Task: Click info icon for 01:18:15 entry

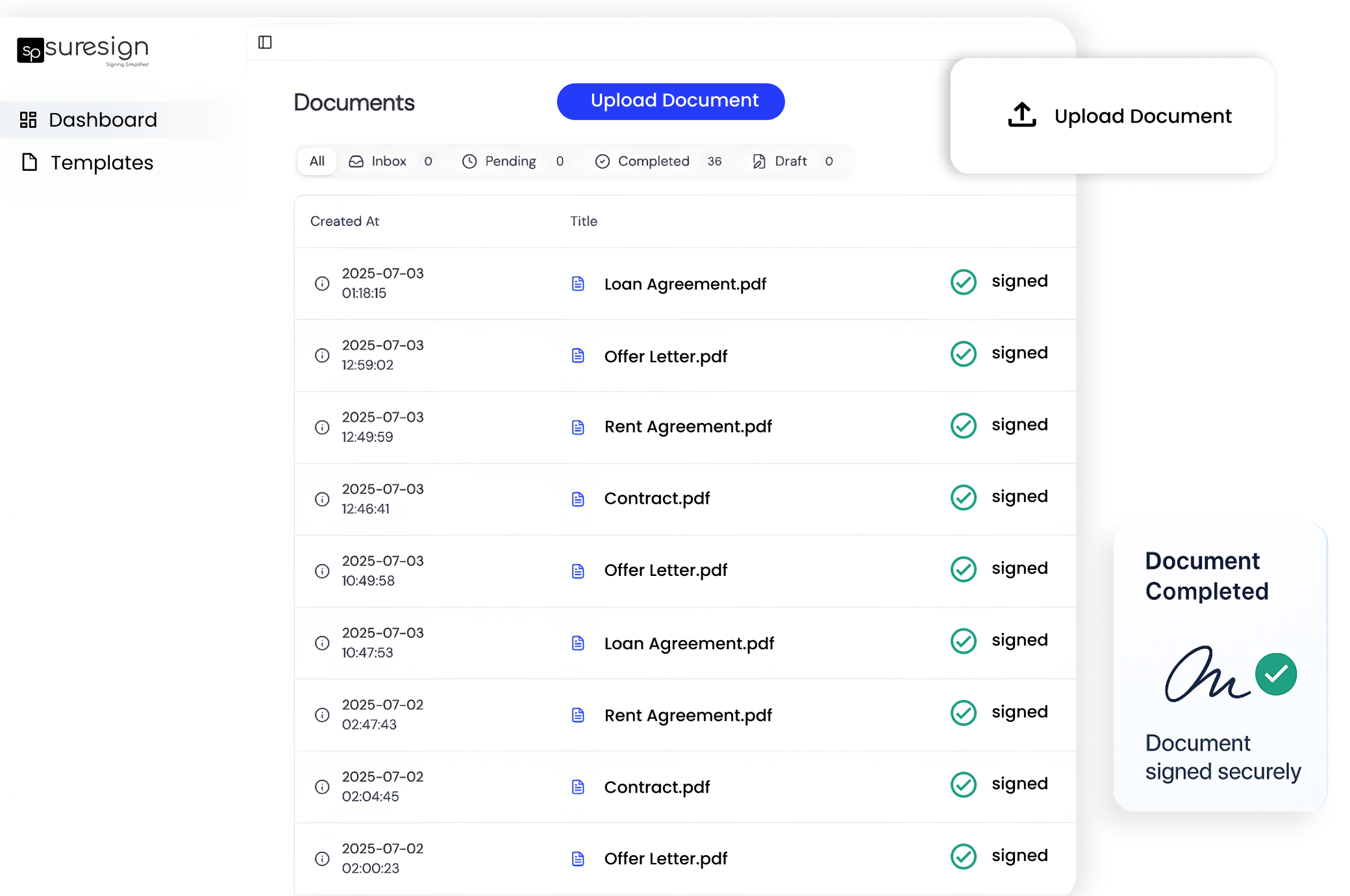Action: pyautogui.click(x=322, y=284)
